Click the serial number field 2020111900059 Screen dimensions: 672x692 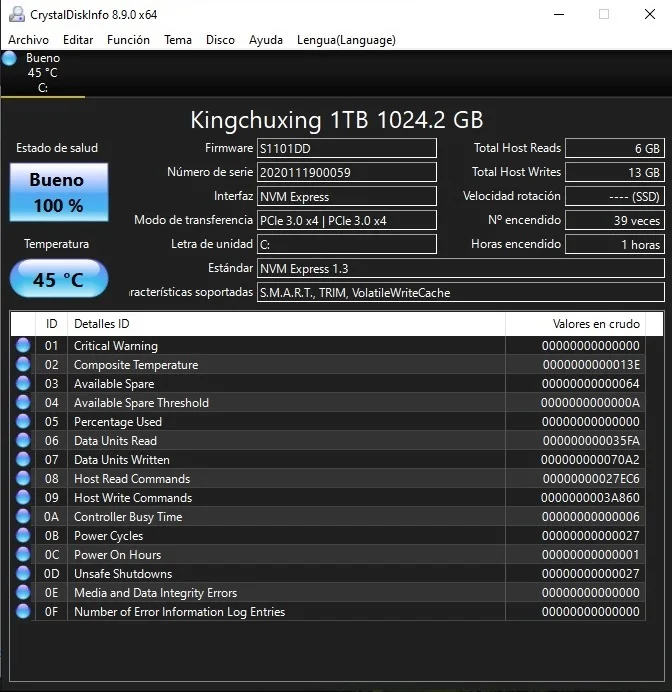pyautogui.click(x=347, y=172)
